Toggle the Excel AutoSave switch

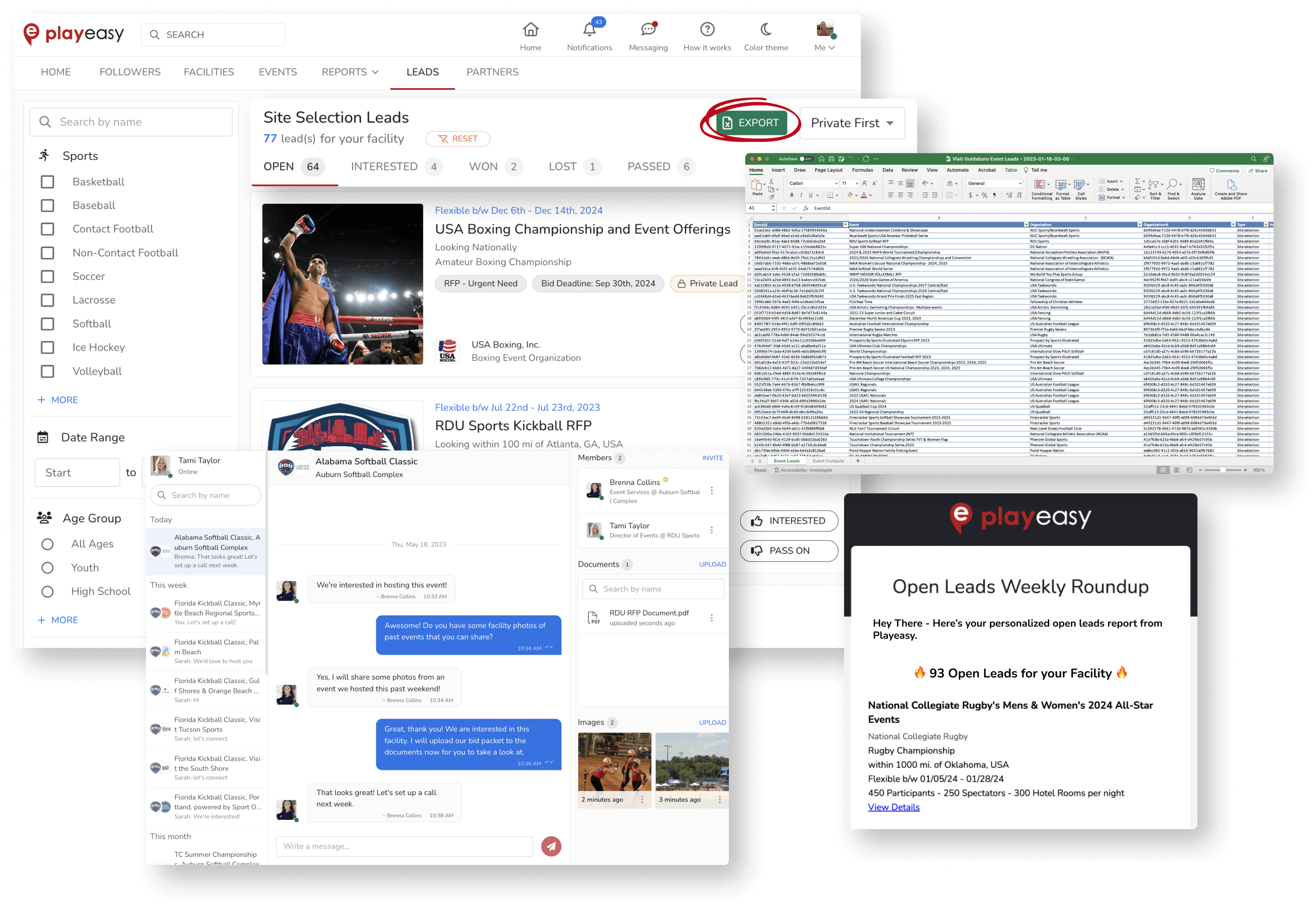(x=806, y=159)
